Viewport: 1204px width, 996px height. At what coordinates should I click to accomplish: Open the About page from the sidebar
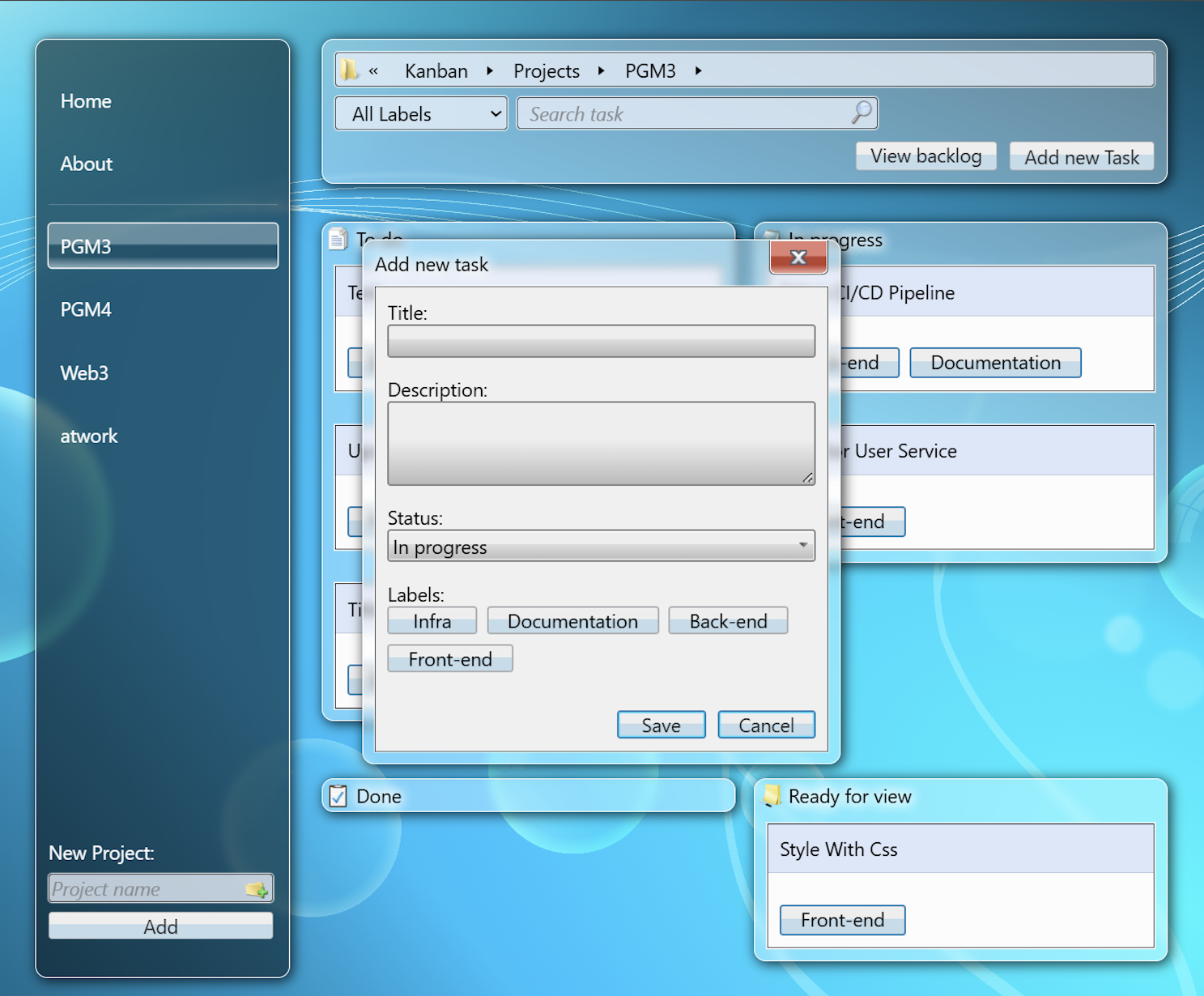pos(86,164)
